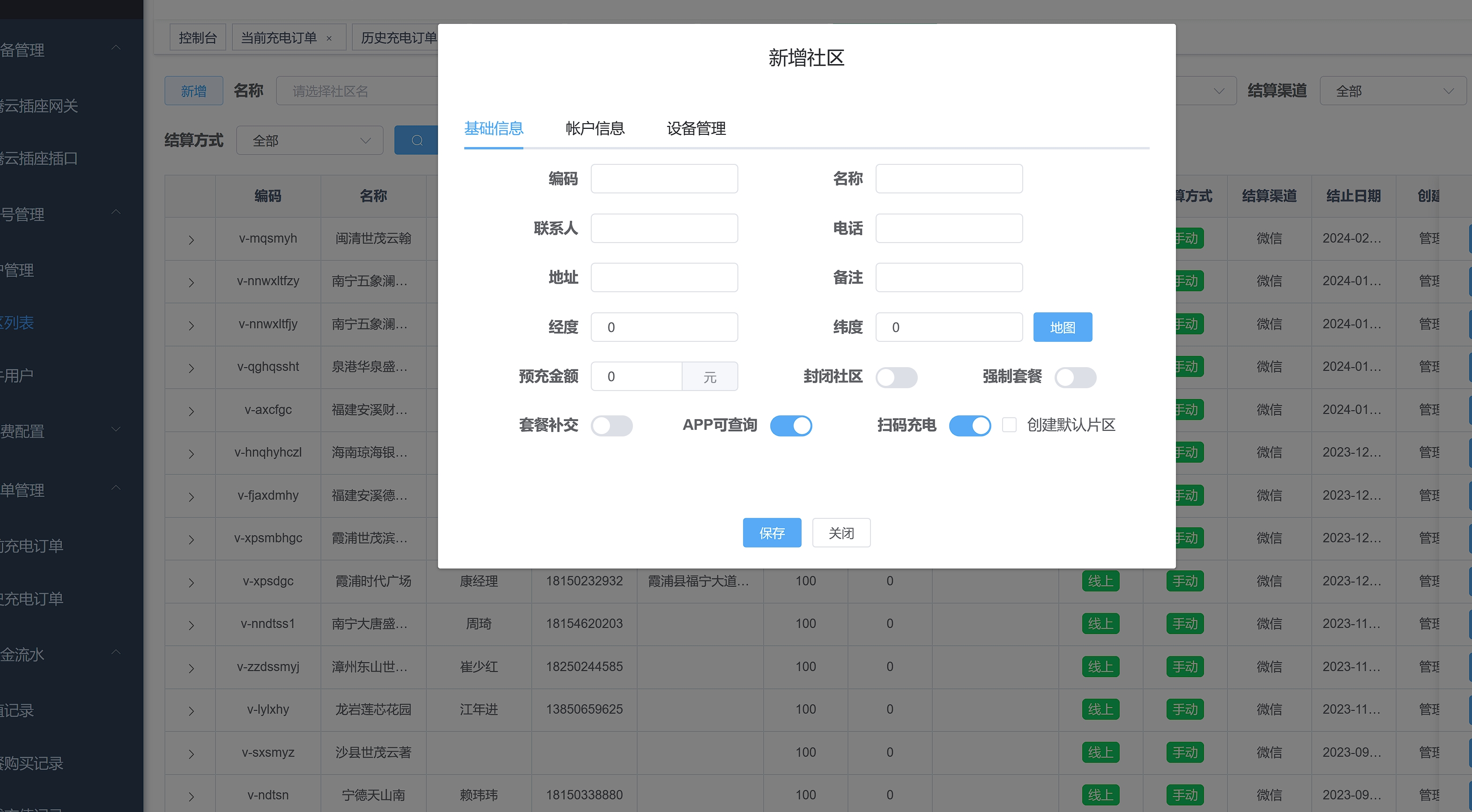Viewport: 1472px width, 812px height.
Task: Expand the v-xpsdgc row
Action: pyautogui.click(x=191, y=582)
